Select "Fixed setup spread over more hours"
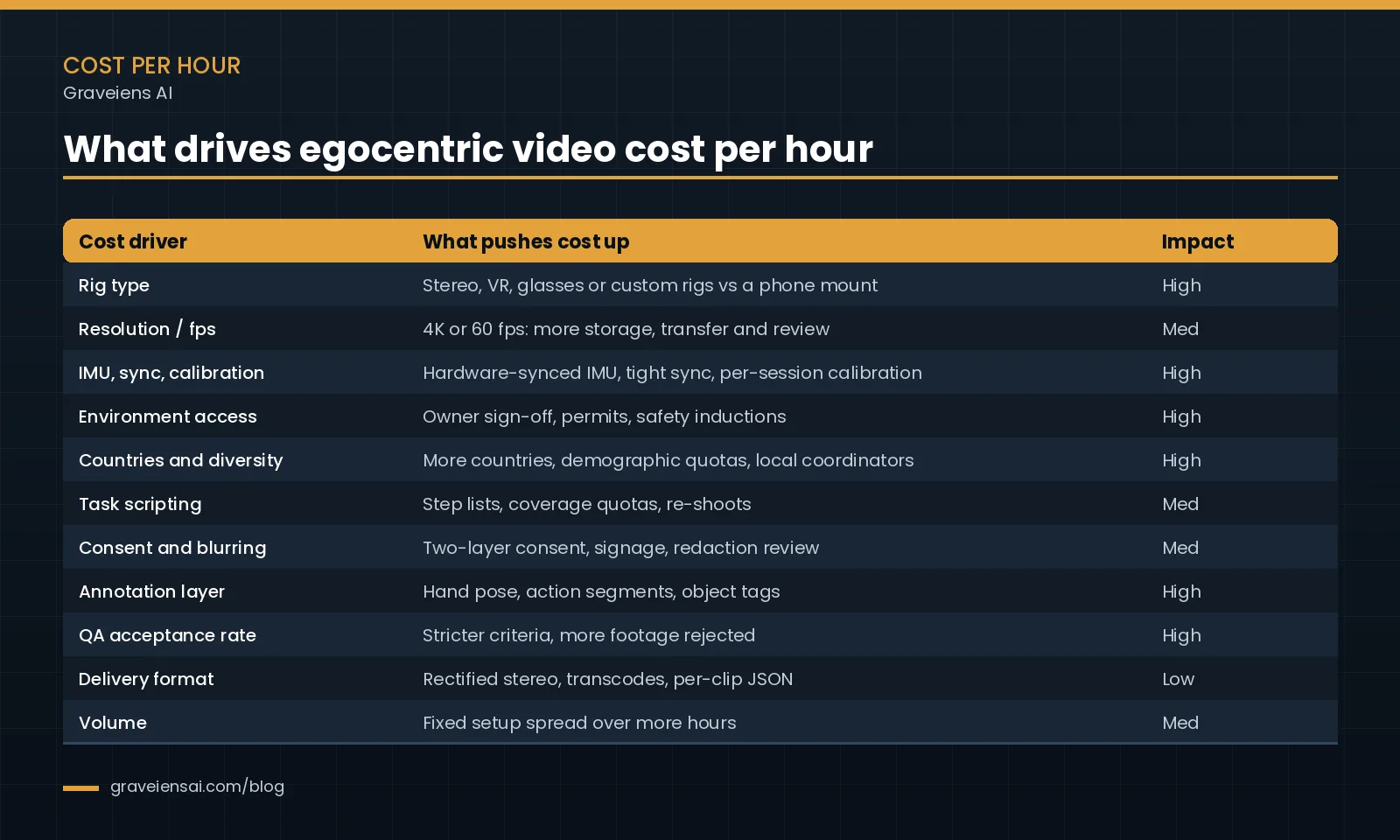The image size is (1400, 840). coord(579,723)
